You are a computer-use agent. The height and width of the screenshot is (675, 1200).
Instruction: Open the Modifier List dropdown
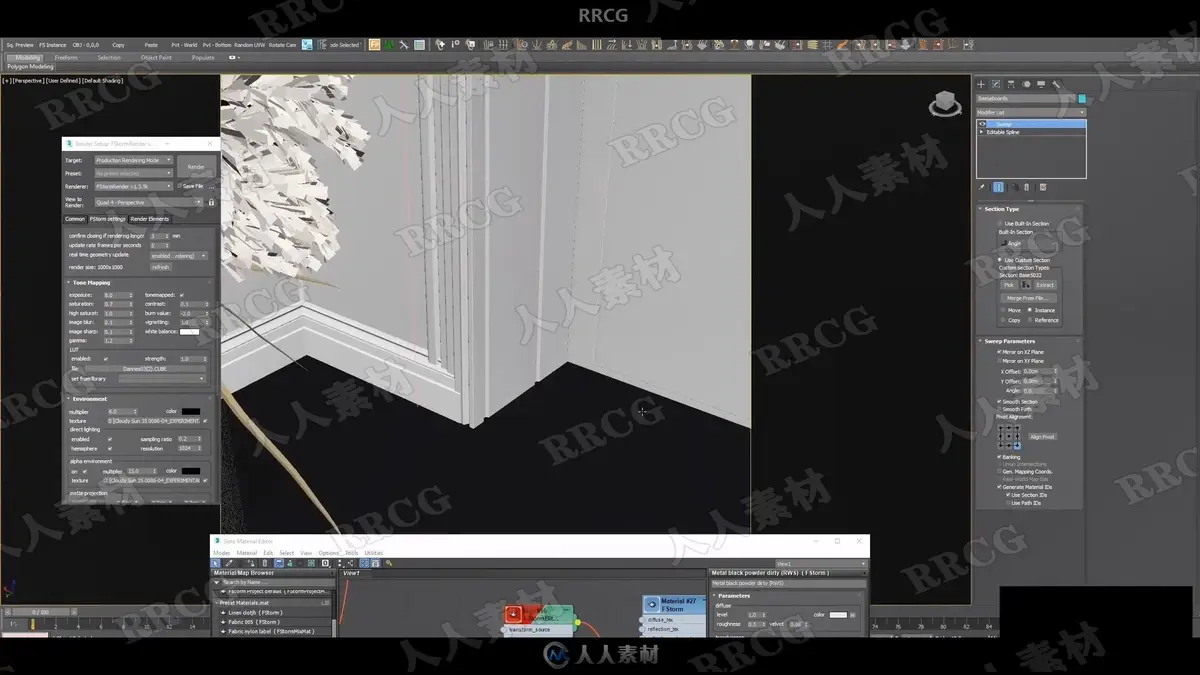(x=1031, y=112)
